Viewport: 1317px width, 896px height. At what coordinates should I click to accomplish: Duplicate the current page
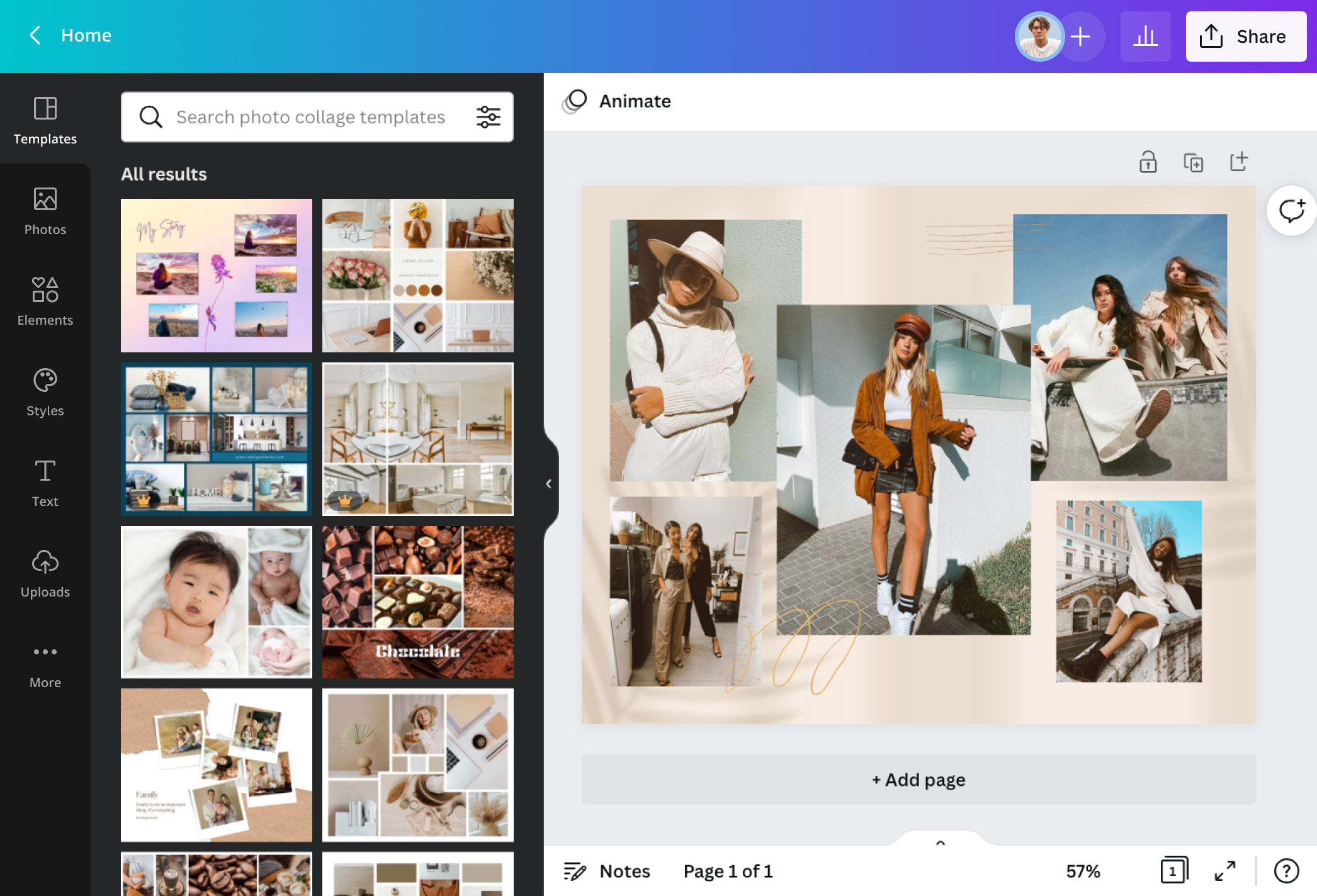click(x=1193, y=162)
